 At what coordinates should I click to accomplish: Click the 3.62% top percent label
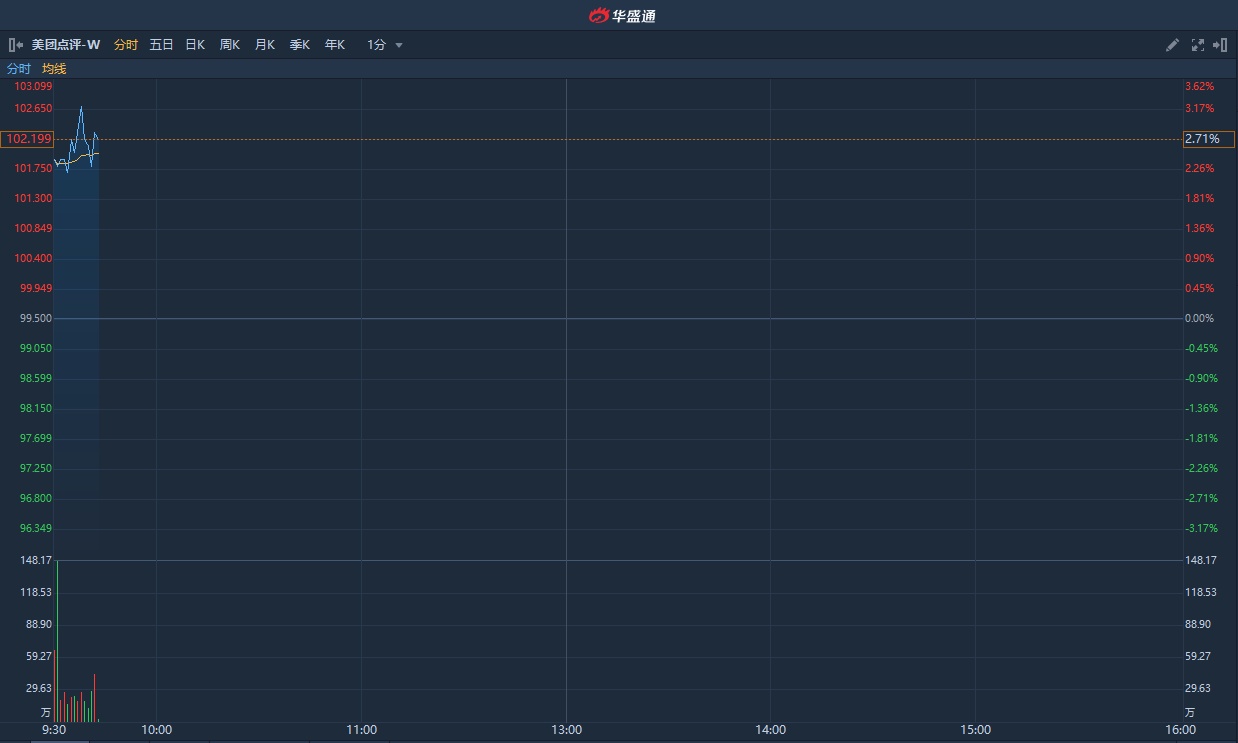[1199, 87]
